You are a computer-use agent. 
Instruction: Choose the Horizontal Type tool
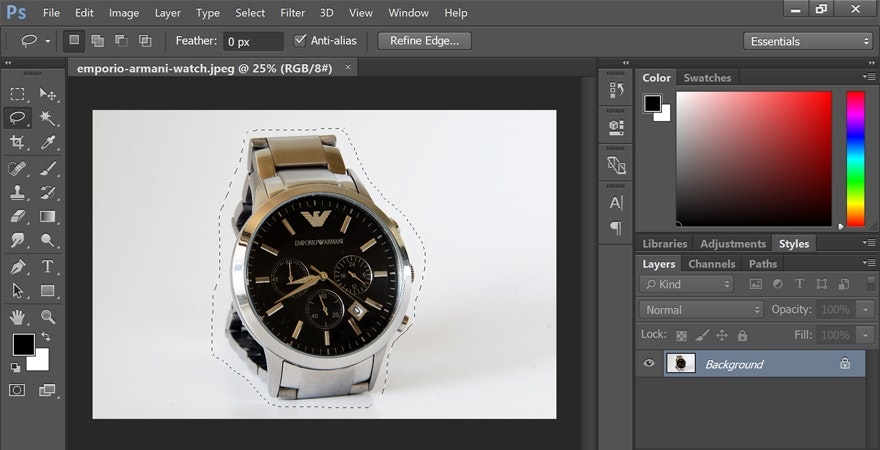click(x=47, y=266)
